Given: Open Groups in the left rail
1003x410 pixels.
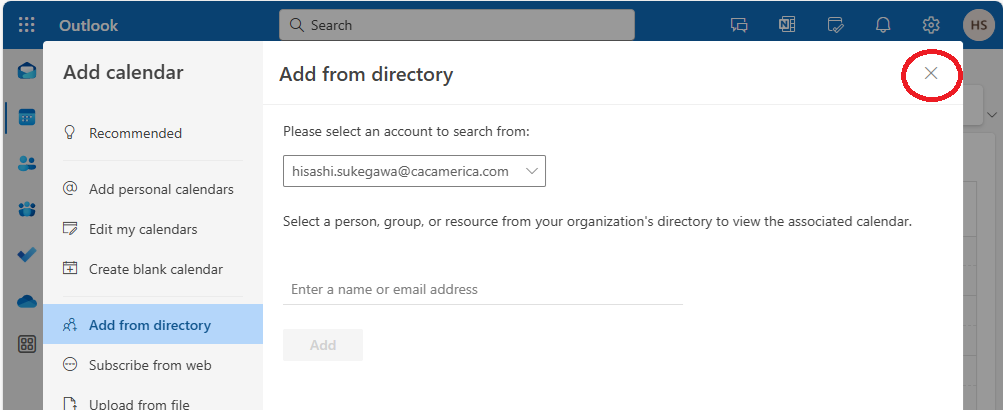Looking at the screenshot, I should tap(27, 209).
